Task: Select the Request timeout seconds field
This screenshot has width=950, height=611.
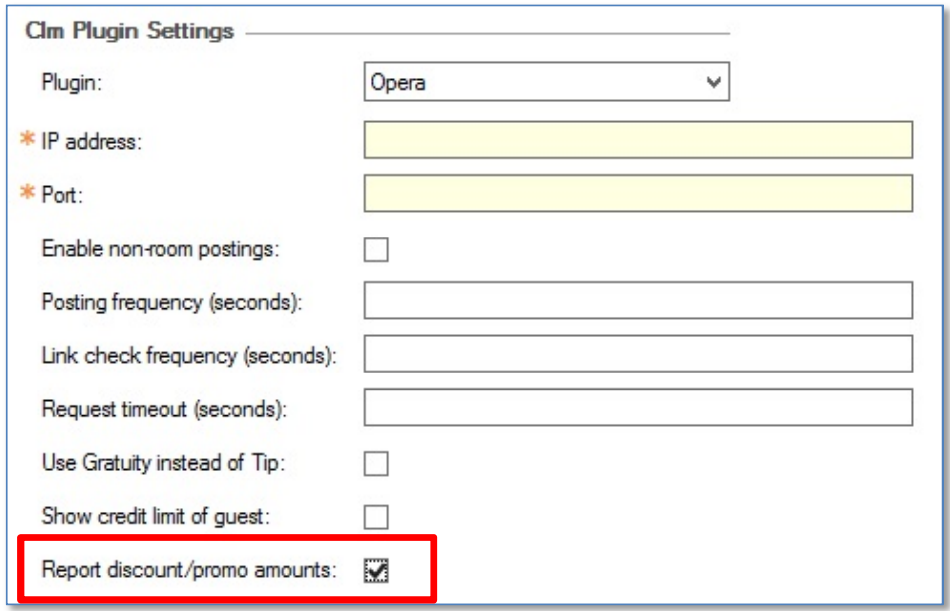Action: tap(638, 407)
